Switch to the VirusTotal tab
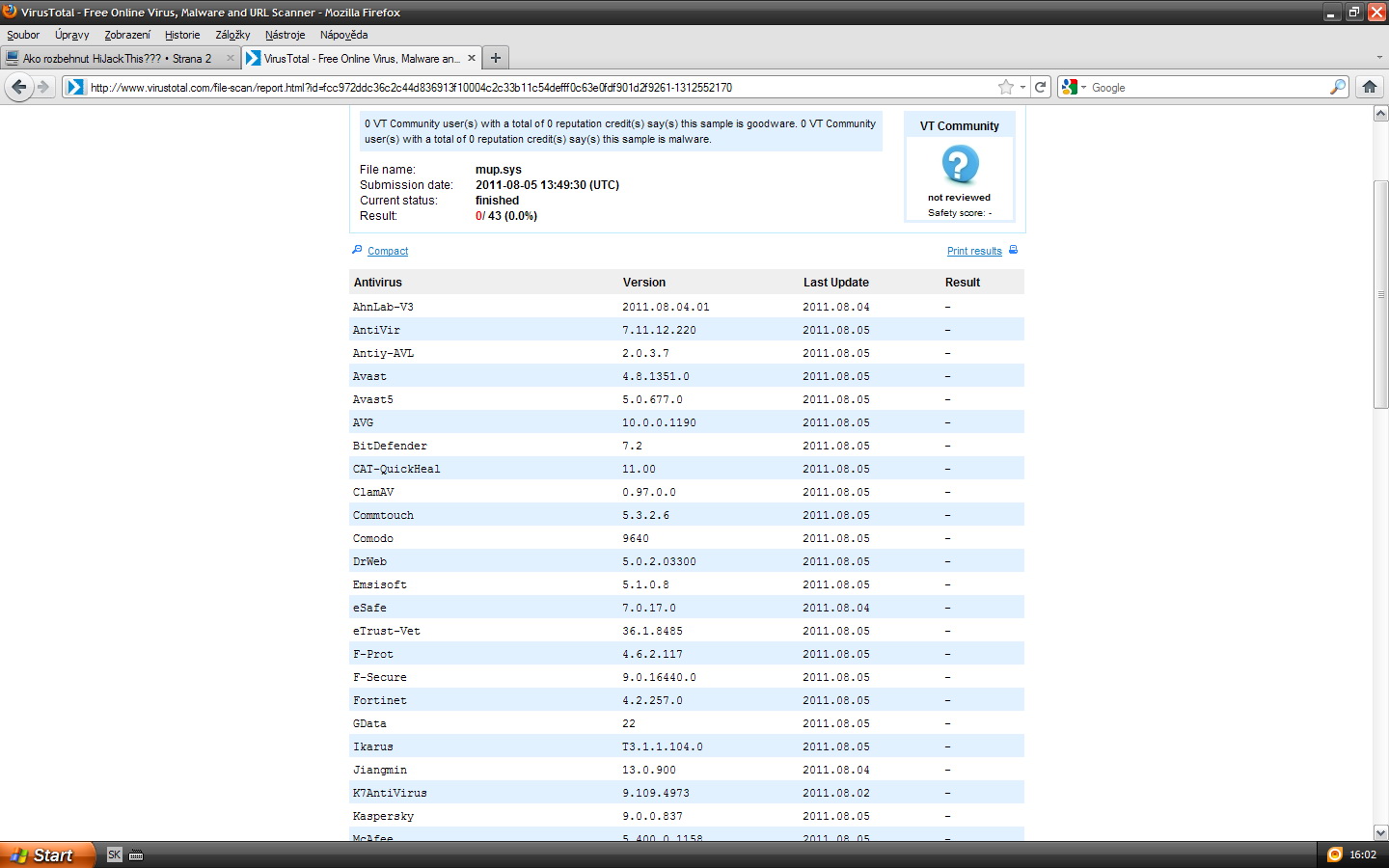The image size is (1389, 868). (x=362, y=58)
